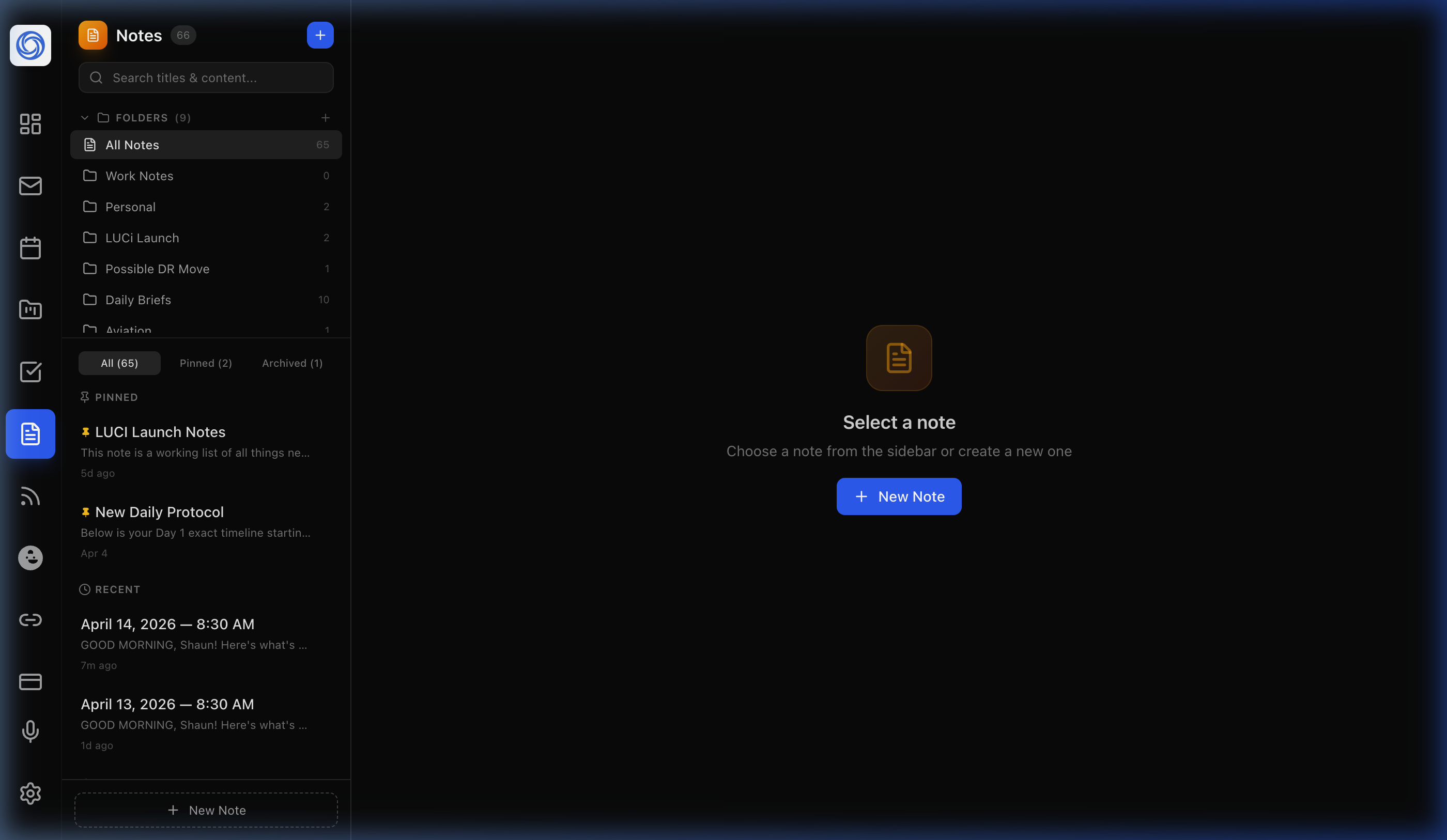Click the search titles & content field
Image resolution: width=1447 pixels, height=840 pixels.
[206, 78]
